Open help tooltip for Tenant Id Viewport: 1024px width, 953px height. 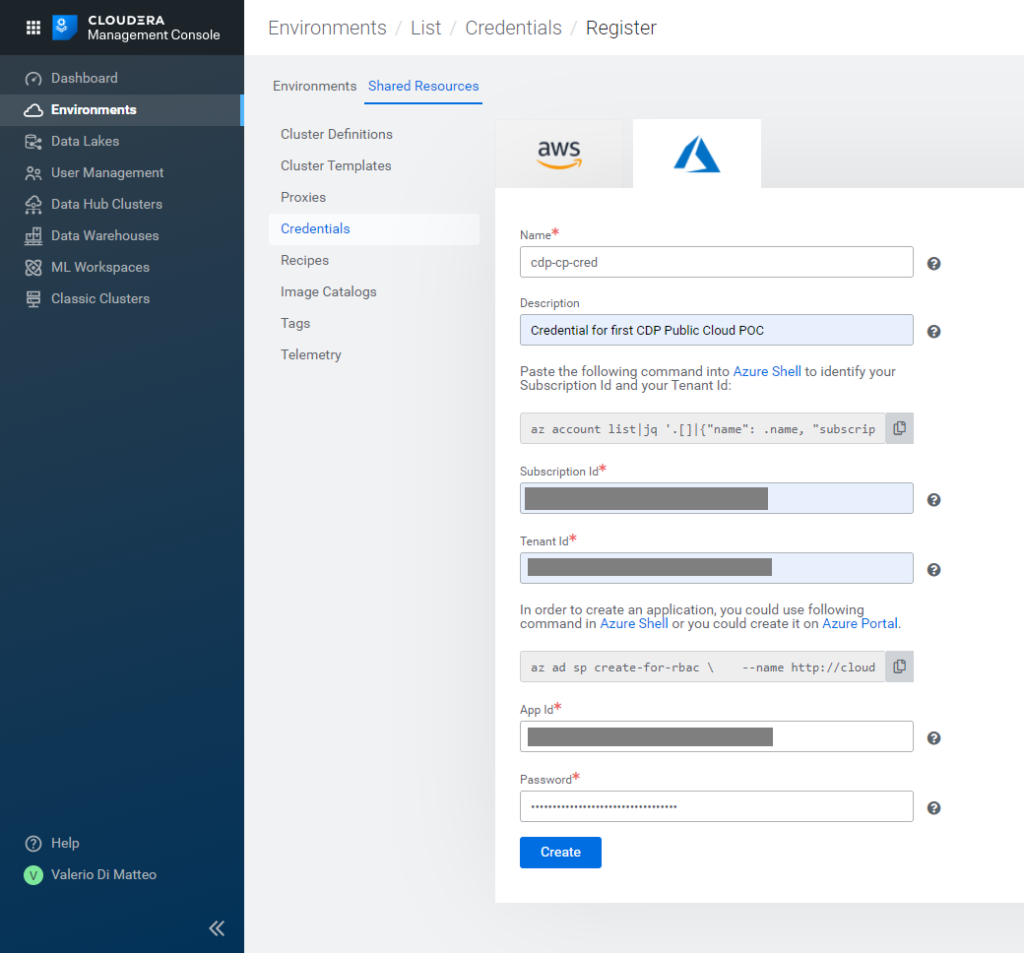pyautogui.click(x=934, y=570)
